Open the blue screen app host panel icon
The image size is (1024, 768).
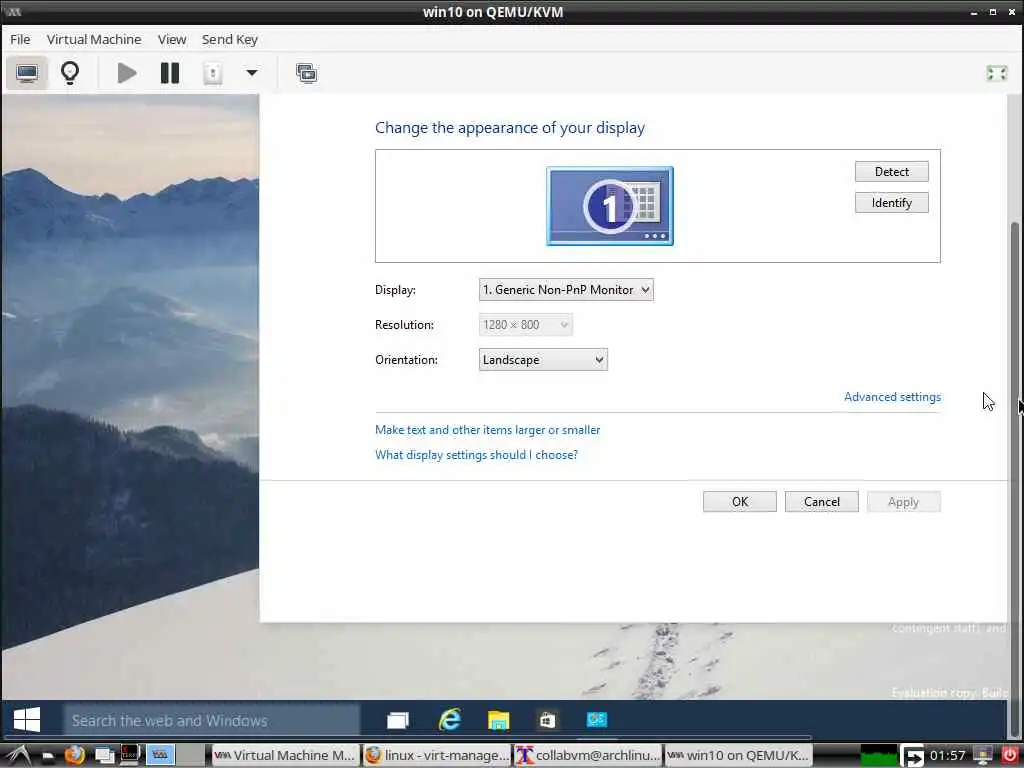pyautogui.click(x=160, y=756)
